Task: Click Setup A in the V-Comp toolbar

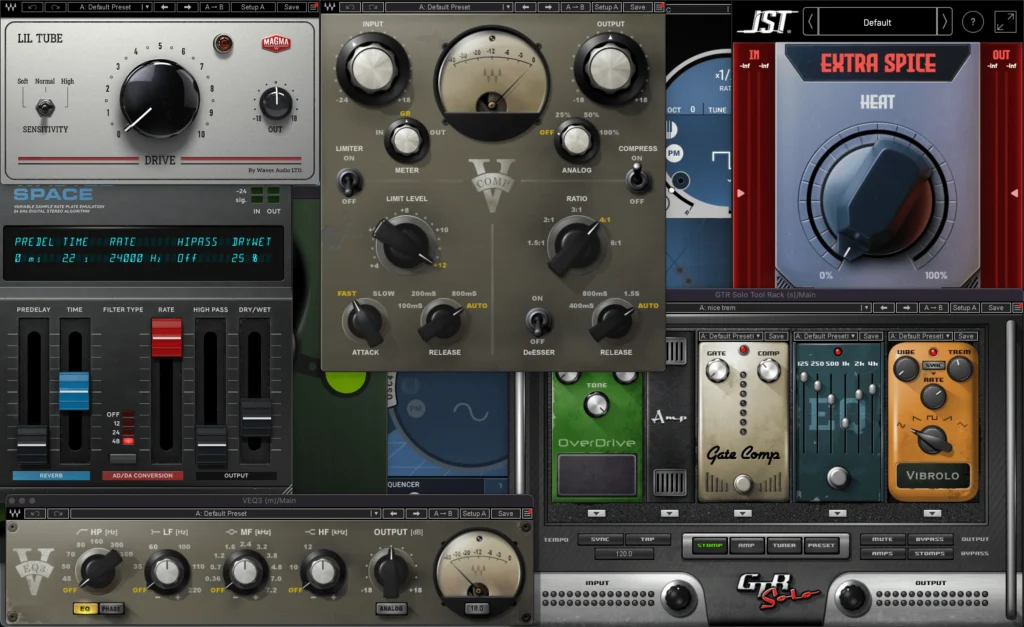Action: 605,7
